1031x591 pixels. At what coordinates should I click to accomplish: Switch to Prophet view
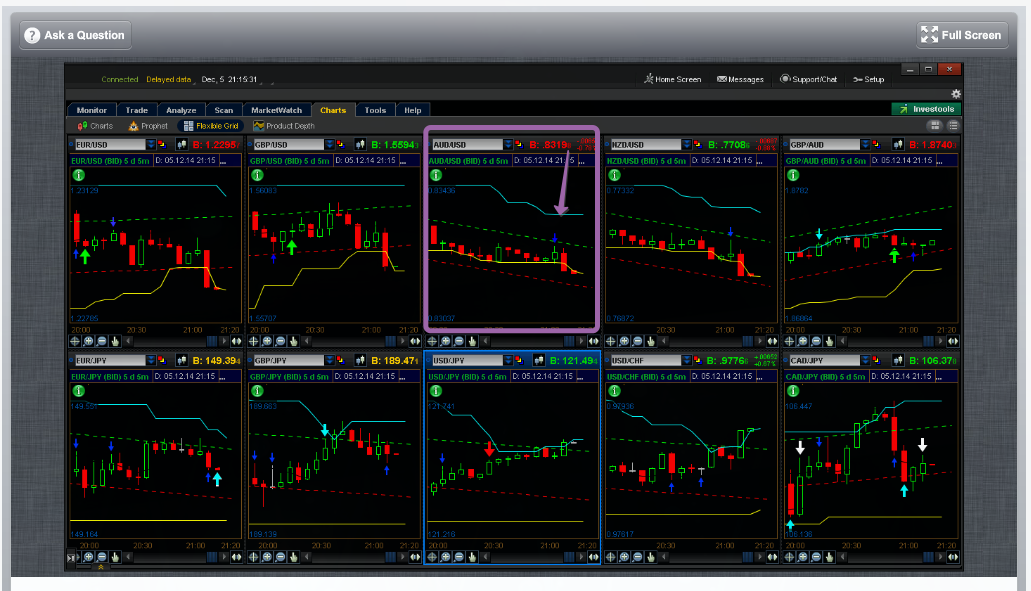click(148, 126)
